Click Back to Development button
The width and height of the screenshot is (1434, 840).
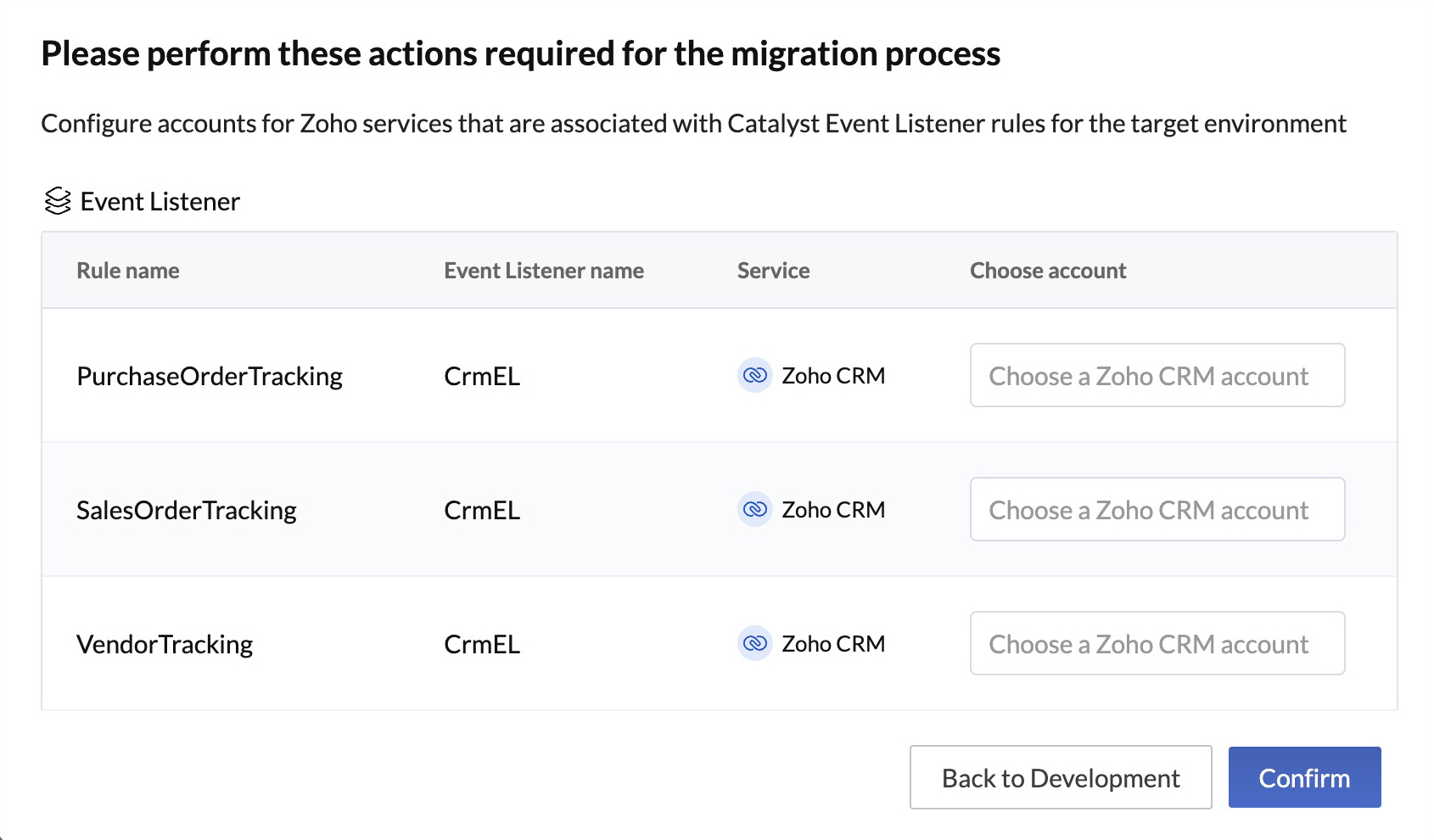1060,777
